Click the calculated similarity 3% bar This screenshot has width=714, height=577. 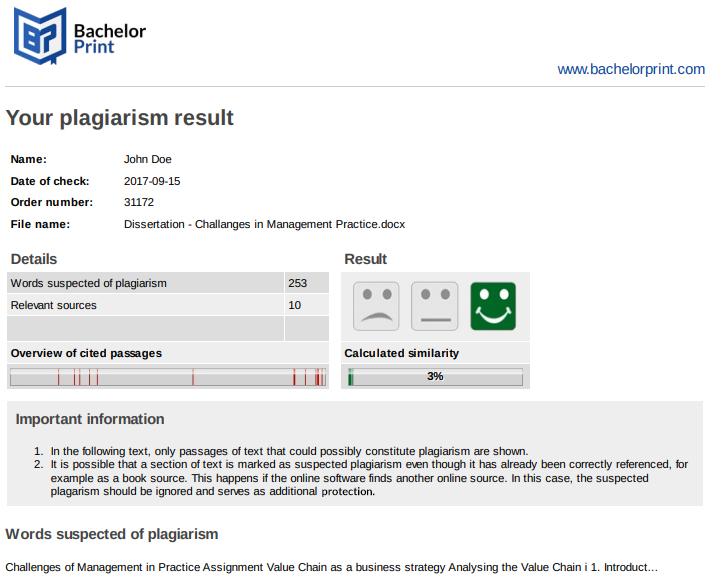(435, 377)
